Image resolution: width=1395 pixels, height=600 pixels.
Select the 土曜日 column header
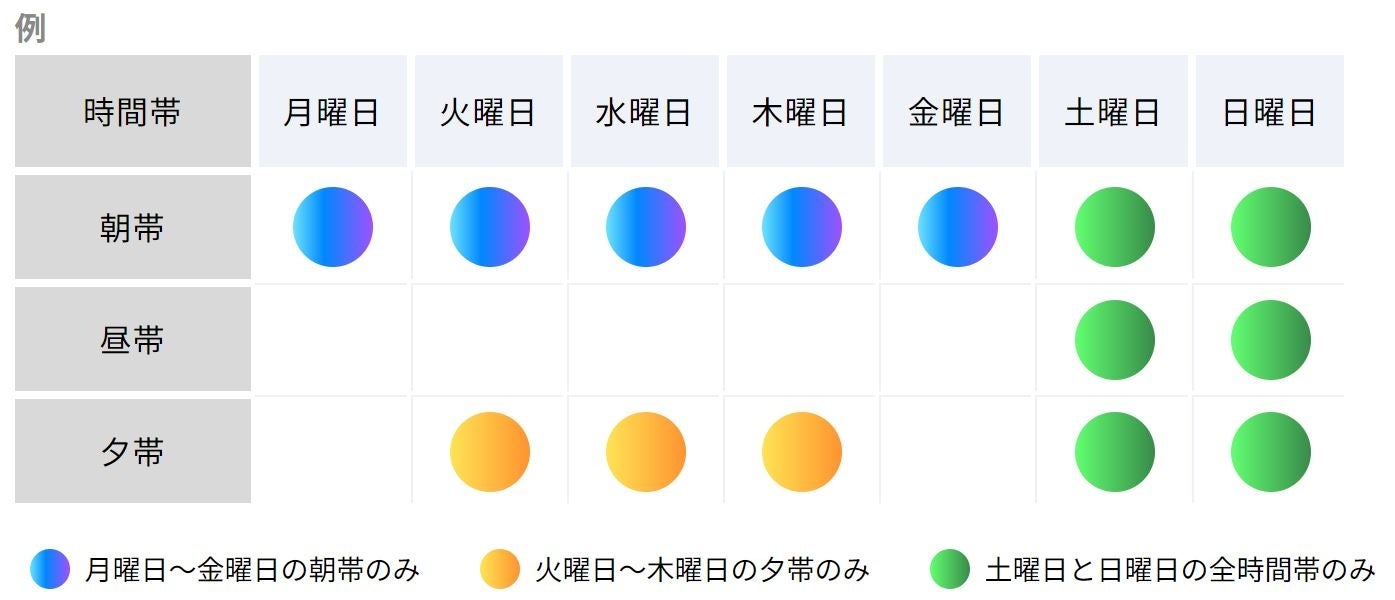(1114, 111)
